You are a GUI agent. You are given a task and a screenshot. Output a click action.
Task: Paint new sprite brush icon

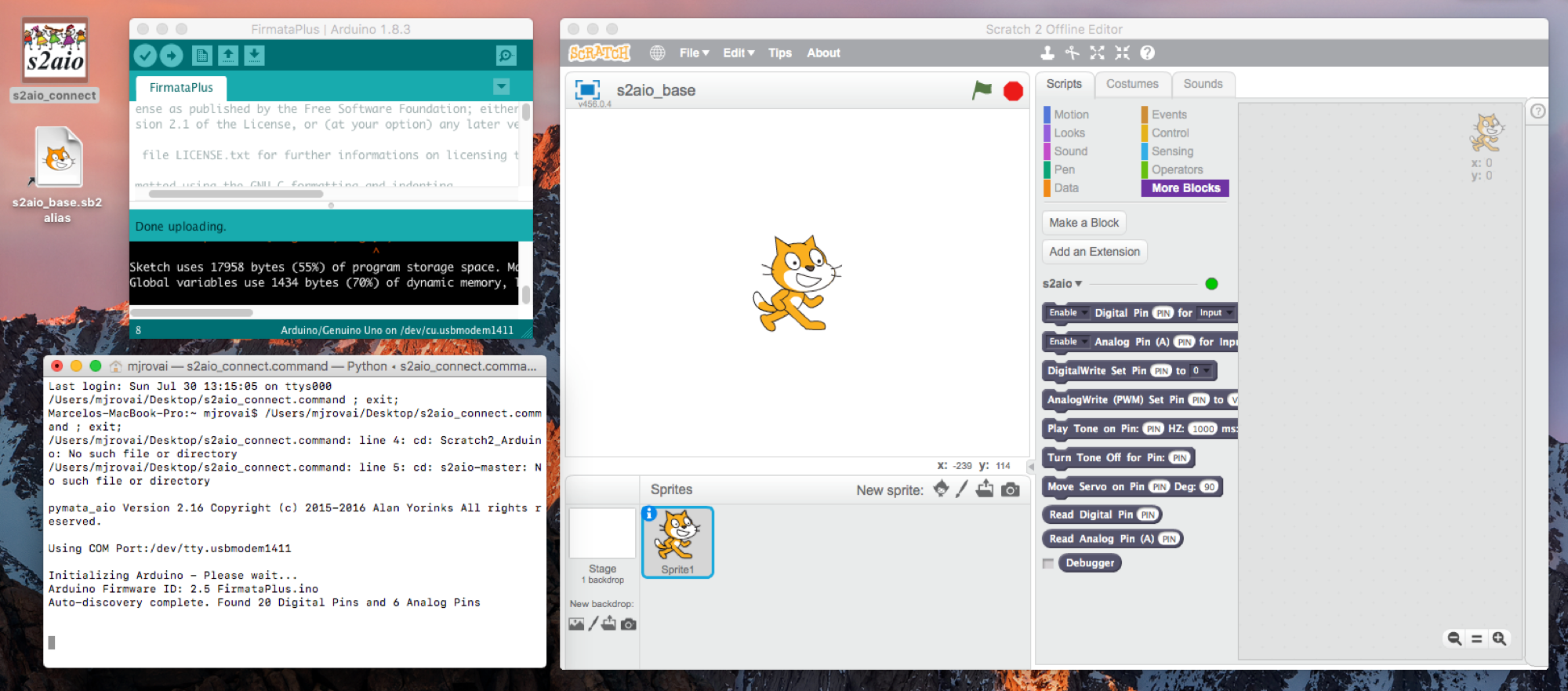[962, 489]
